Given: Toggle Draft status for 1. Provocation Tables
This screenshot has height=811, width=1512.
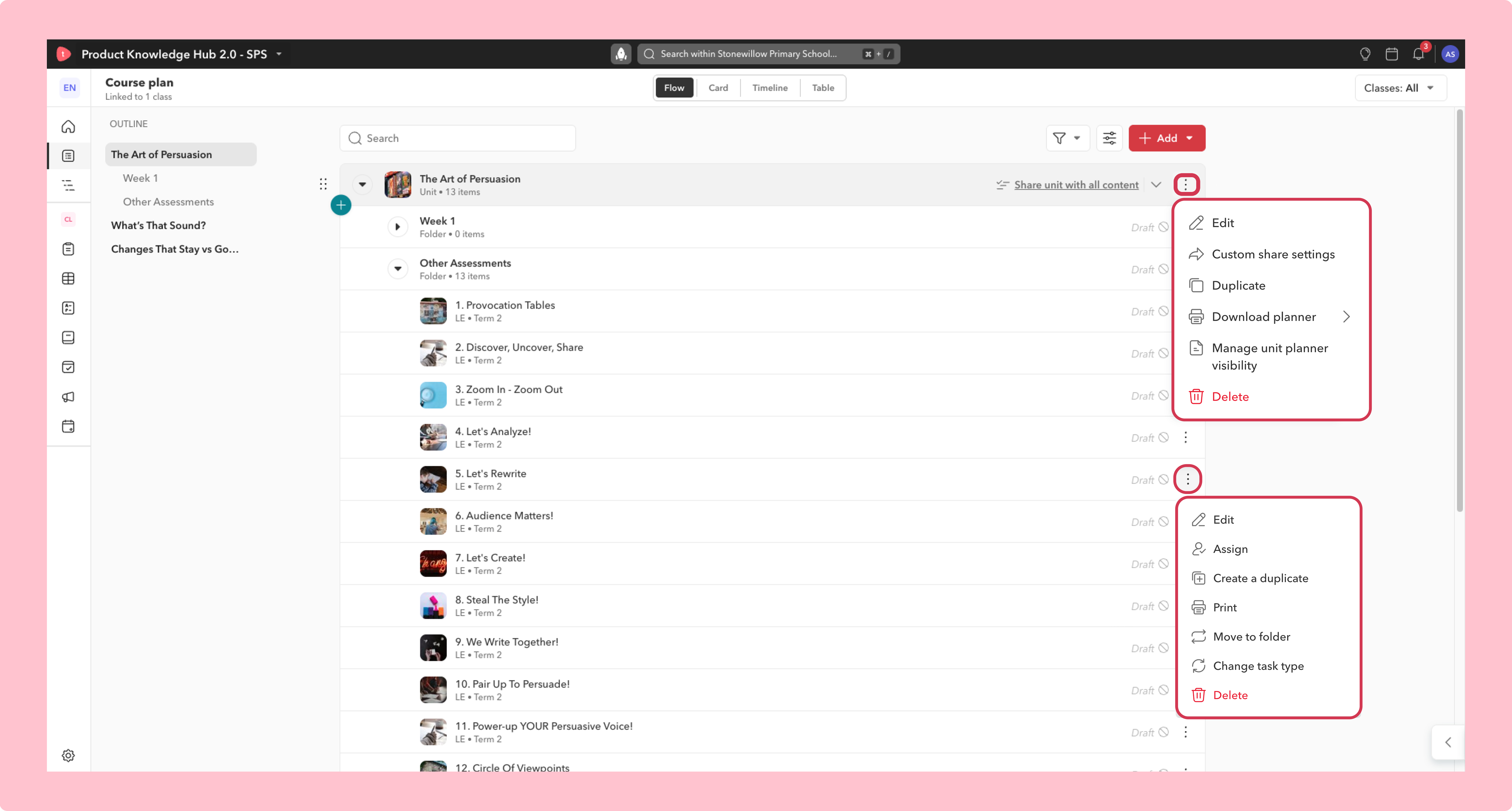Looking at the screenshot, I should pyautogui.click(x=1150, y=312).
